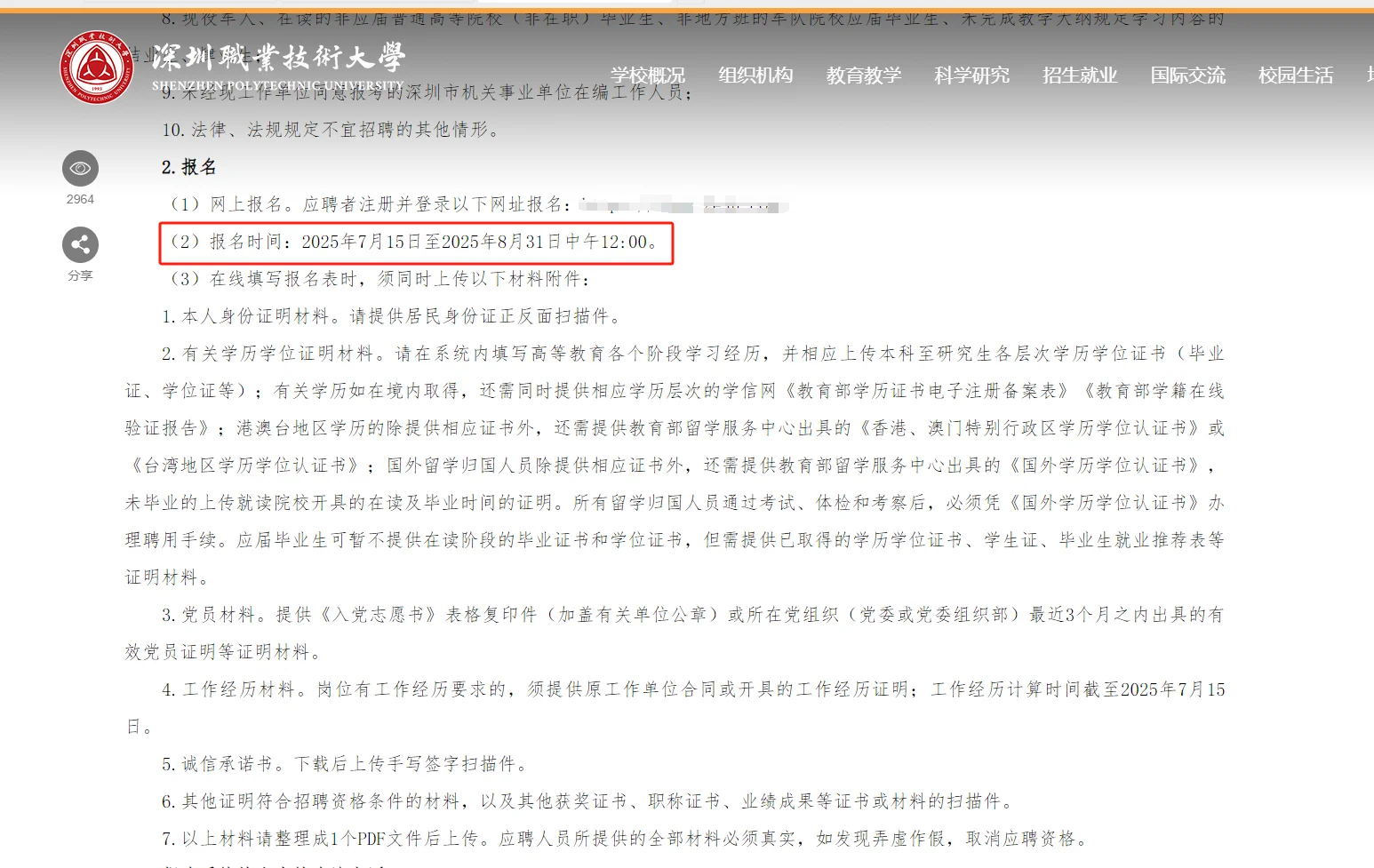
Task: Click the text 效党员证明等证明材料
Action: (224, 652)
